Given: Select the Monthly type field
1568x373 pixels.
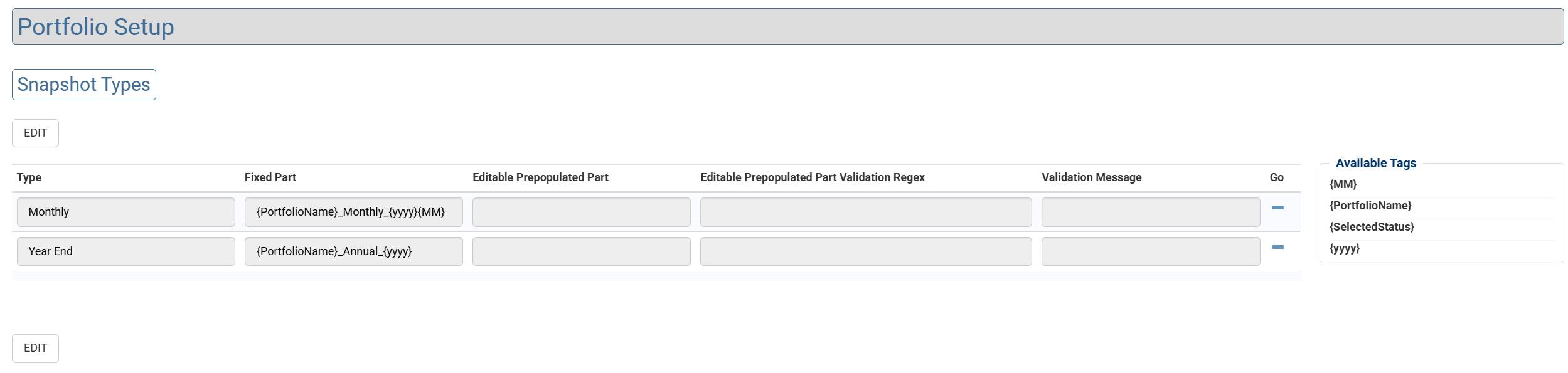Looking at the screenshot, I should [125, 212].
